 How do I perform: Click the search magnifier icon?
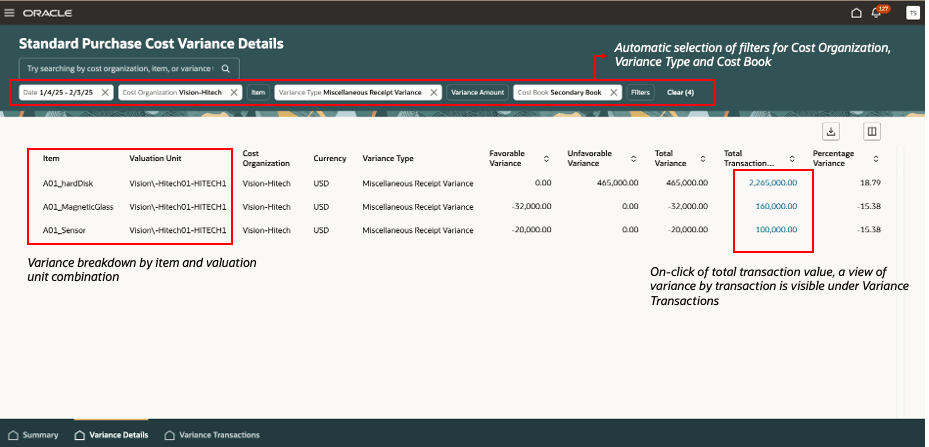[226, 69]
